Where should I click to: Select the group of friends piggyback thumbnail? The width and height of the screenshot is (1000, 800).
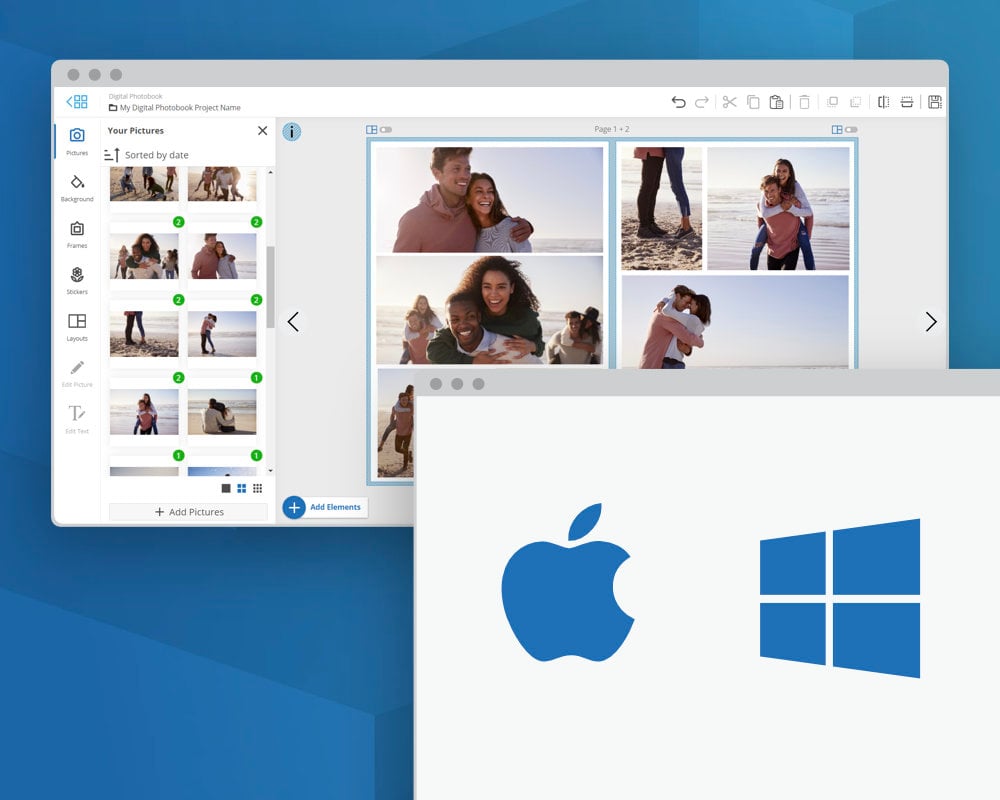coord(144,256)
